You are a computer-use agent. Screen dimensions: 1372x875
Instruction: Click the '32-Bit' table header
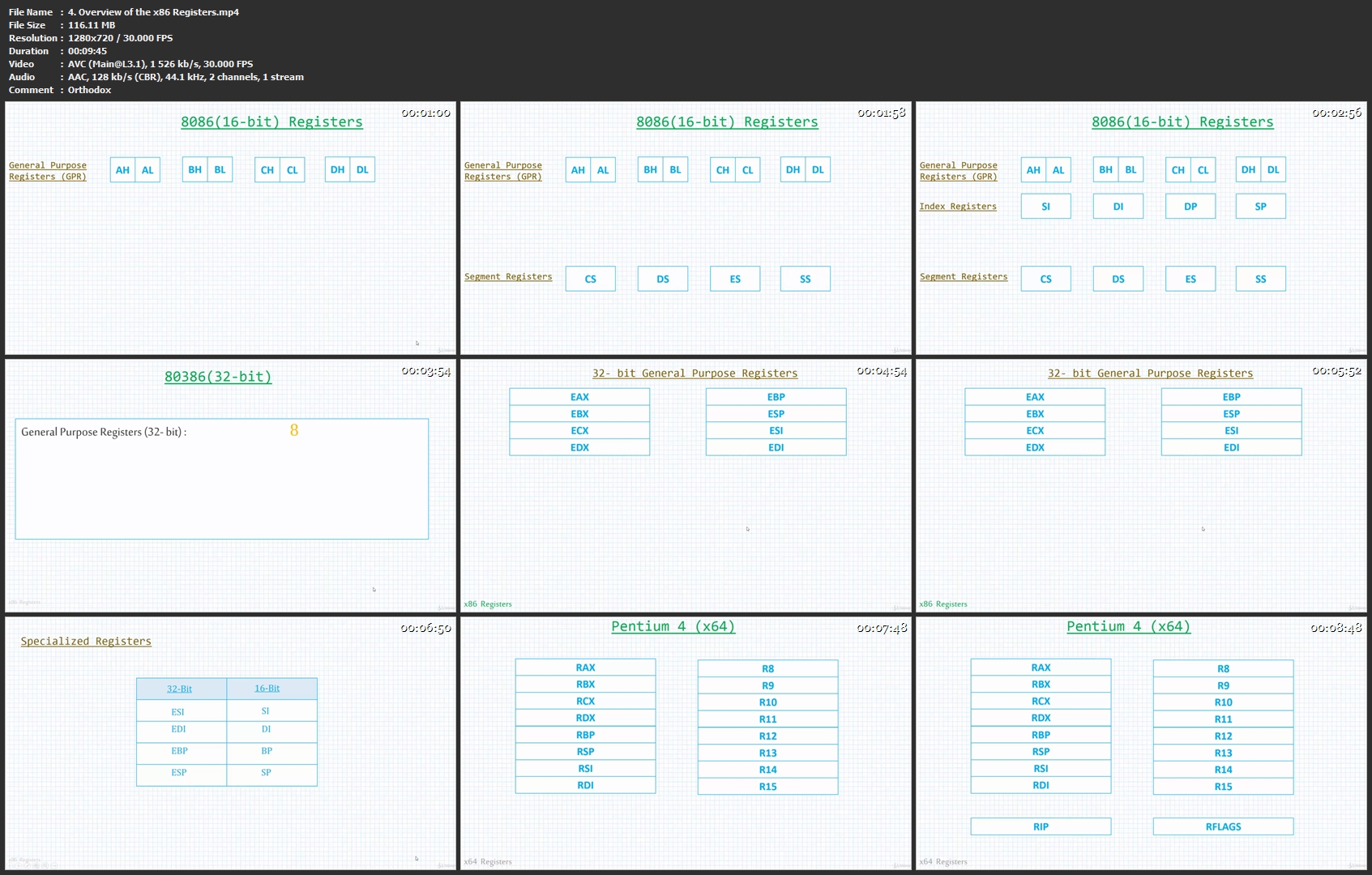click(x=179, y=689)
